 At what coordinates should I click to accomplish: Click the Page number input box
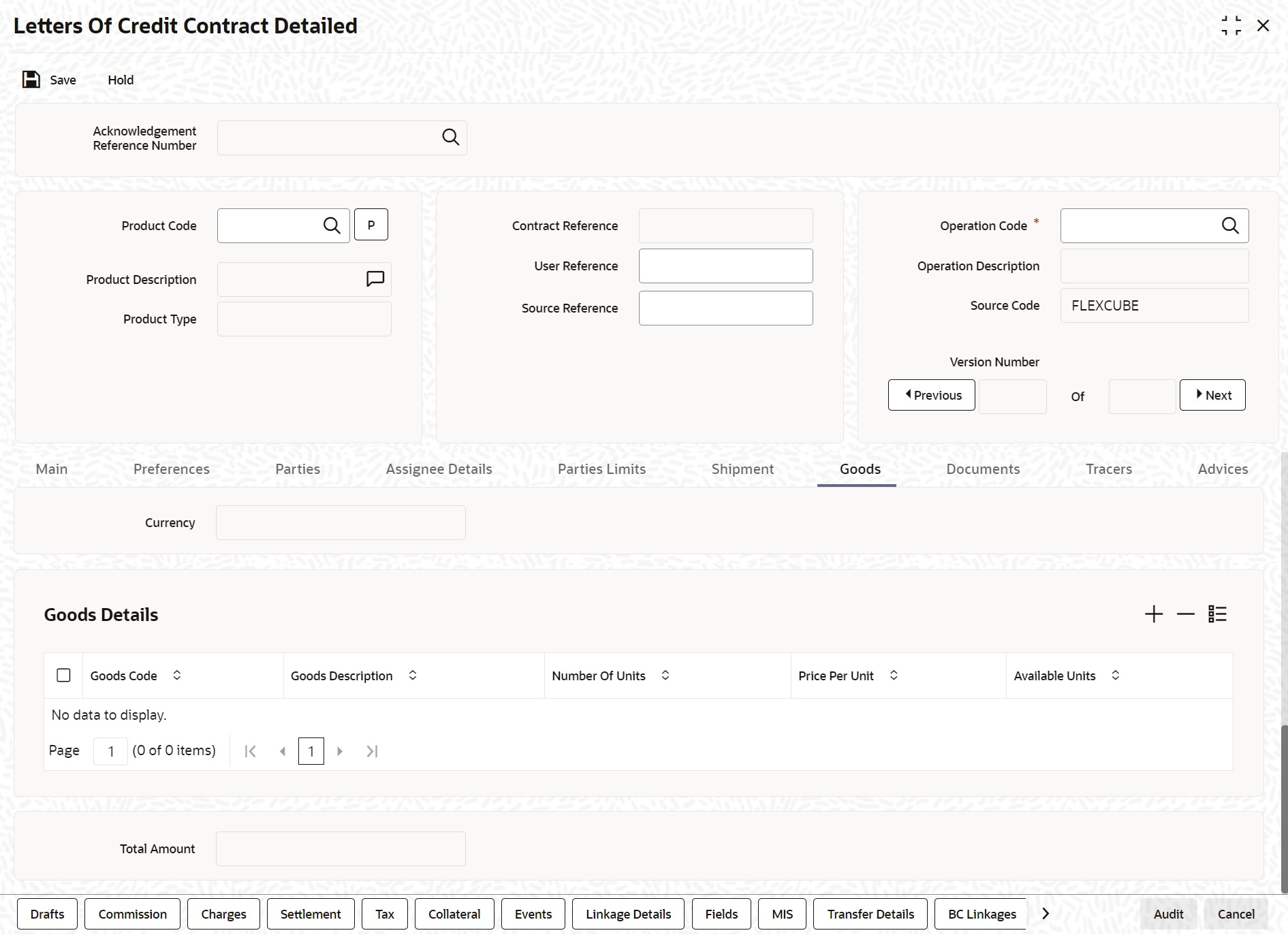[110, 751]
